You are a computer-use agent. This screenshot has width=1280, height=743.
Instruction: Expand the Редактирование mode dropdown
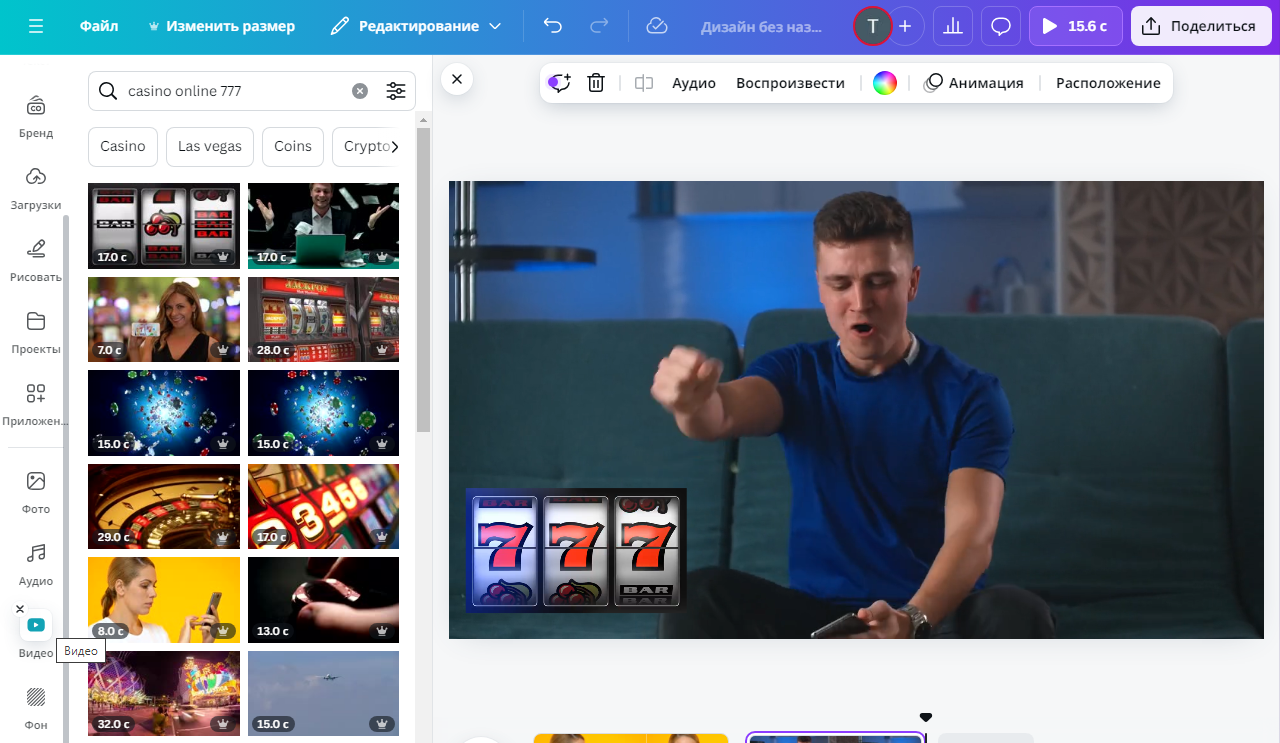pos(416,26)
